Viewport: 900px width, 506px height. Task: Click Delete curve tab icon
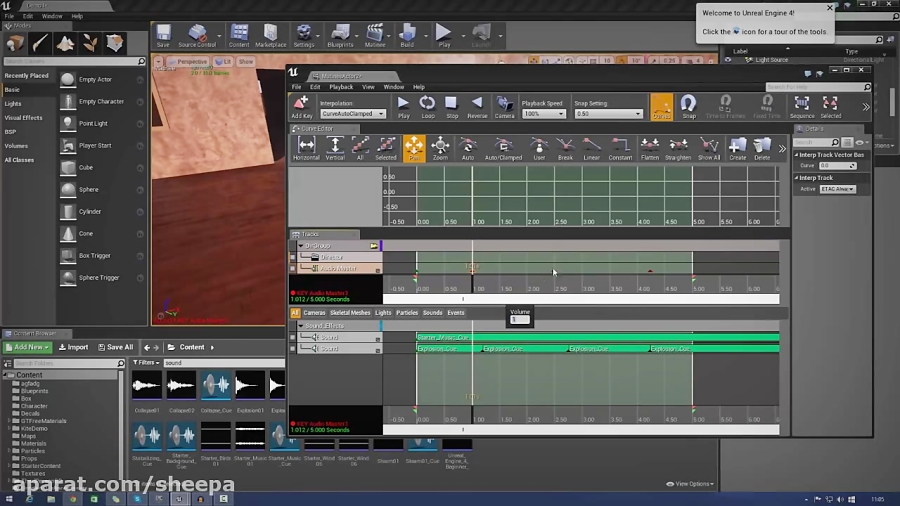[x=762, y=149]
